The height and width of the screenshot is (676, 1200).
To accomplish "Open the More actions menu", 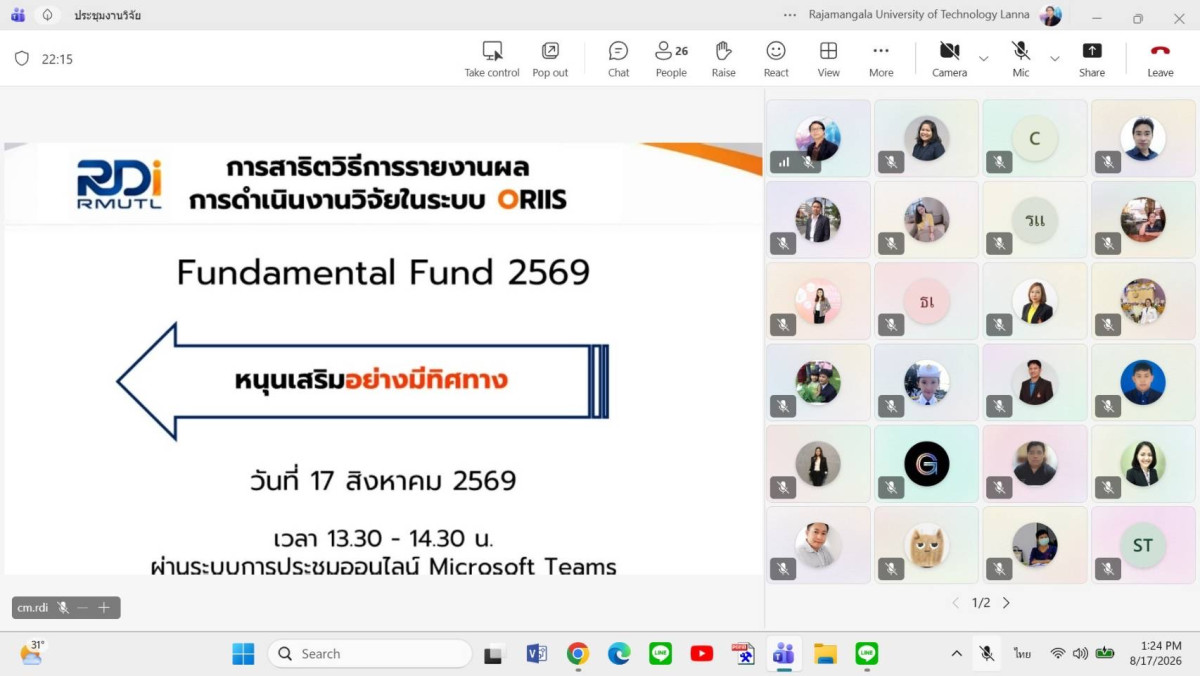I will click(881, 59).
